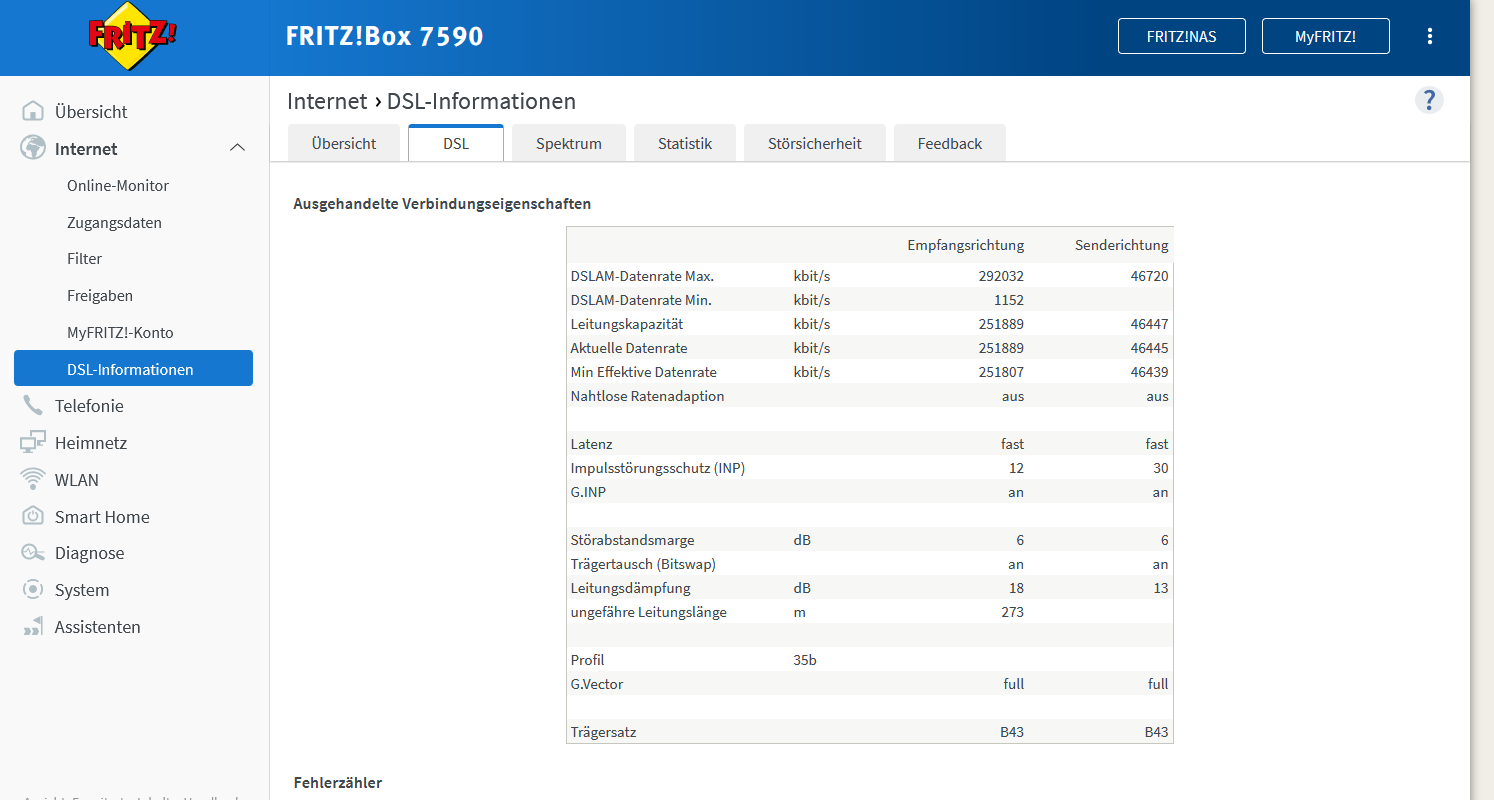Open Übersicht in the sidebar
This screenshot has width=1494, height=800.
click(x=91, y=112)
